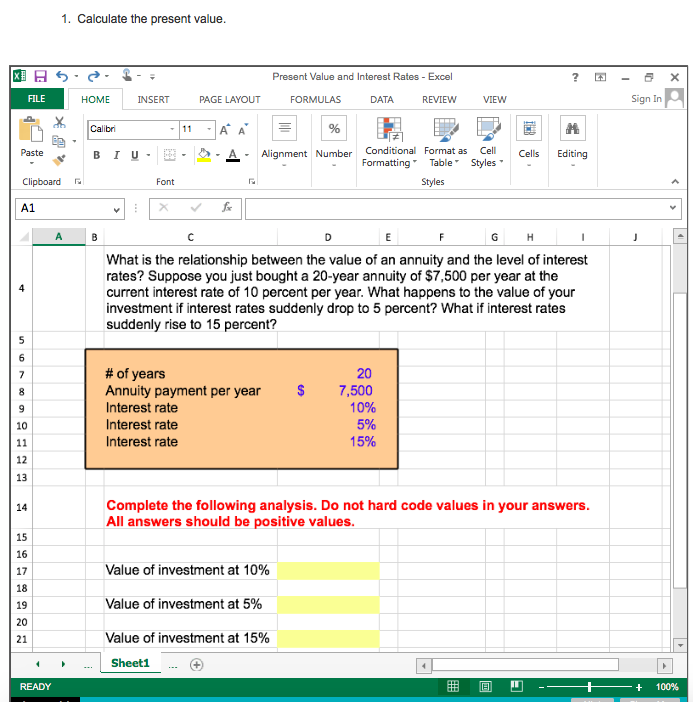Expand borders dropdown arrow
Screen dimensions: 693x702
[184, 155]
